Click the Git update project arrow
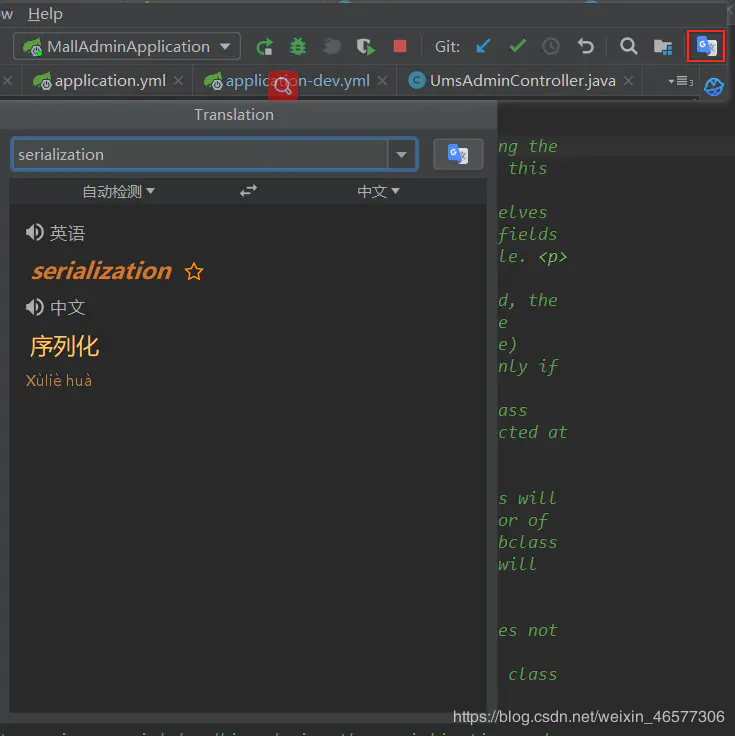 click(x=483, y=46)
